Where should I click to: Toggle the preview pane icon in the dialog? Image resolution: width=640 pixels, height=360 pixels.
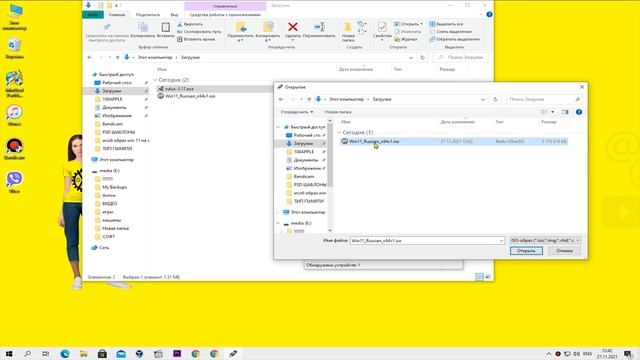[565, 112]
